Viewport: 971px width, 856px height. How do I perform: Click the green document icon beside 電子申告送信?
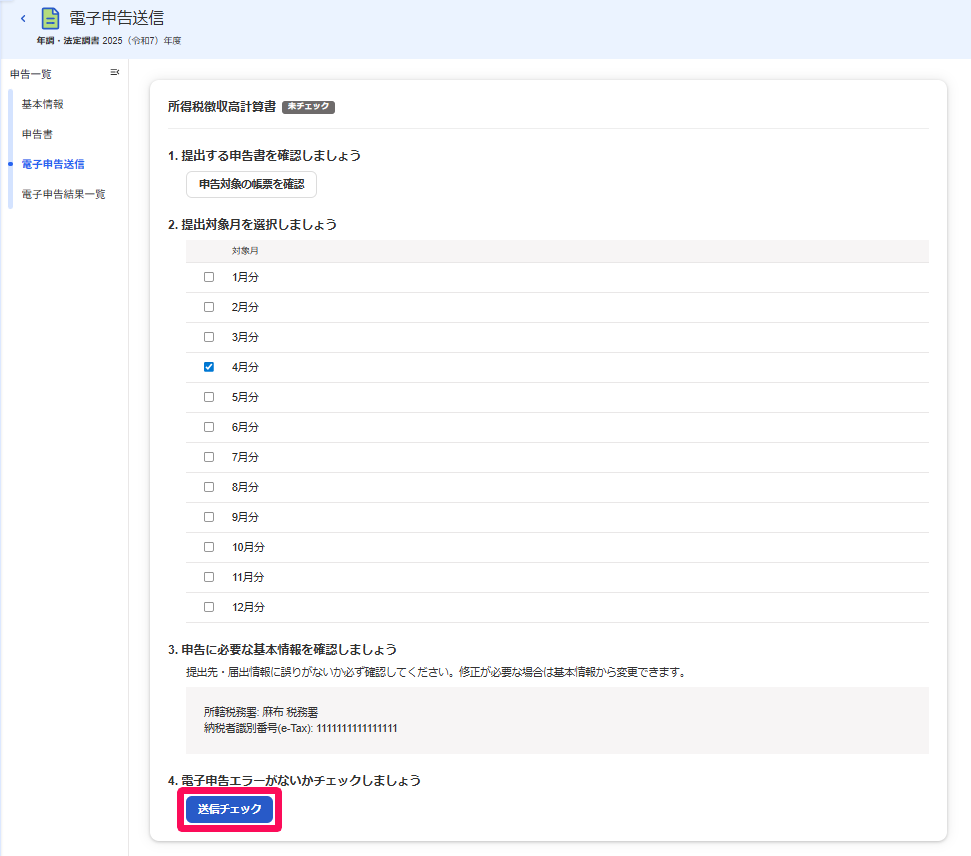[50, 19]
